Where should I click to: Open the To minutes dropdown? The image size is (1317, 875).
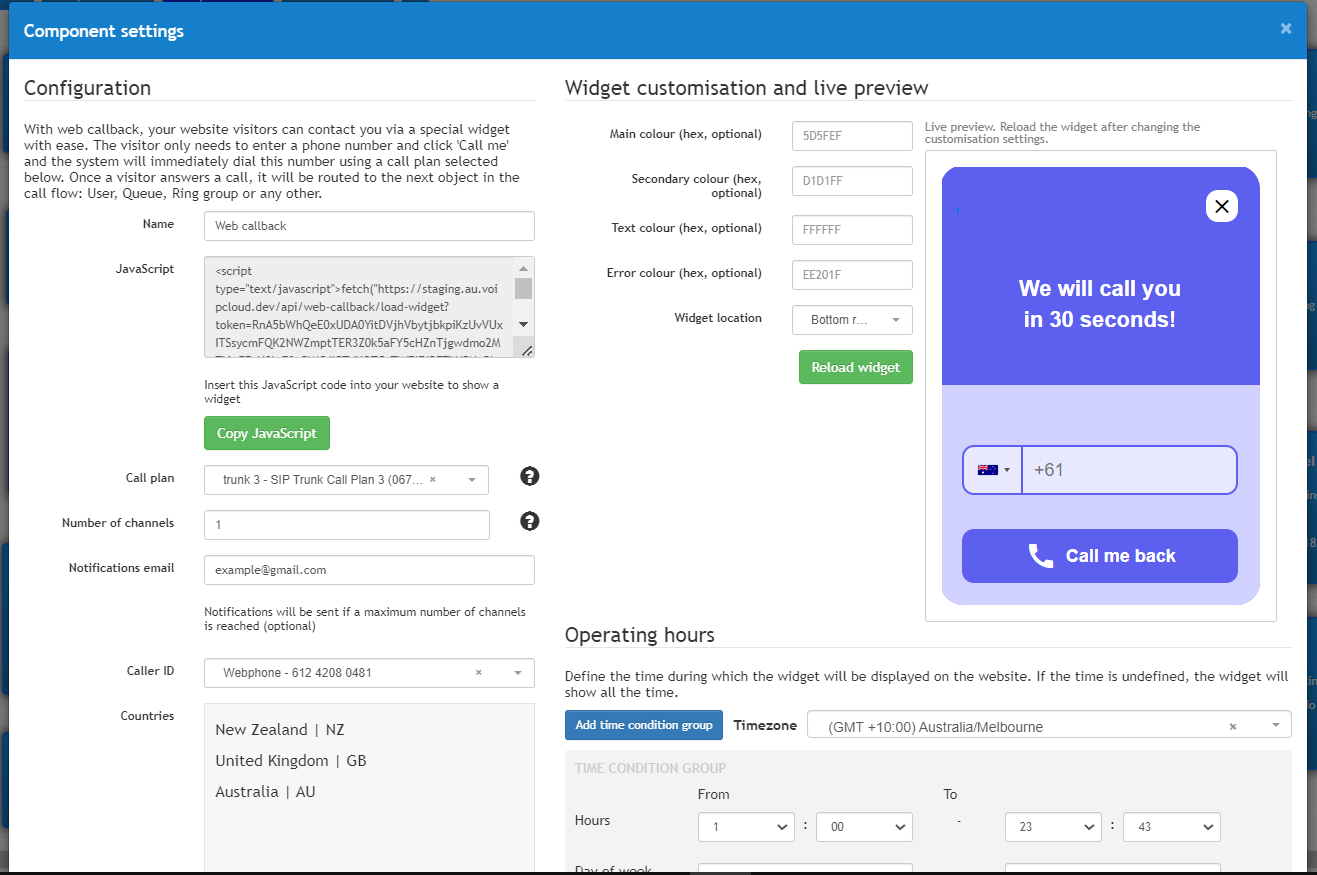point(1171,827)
